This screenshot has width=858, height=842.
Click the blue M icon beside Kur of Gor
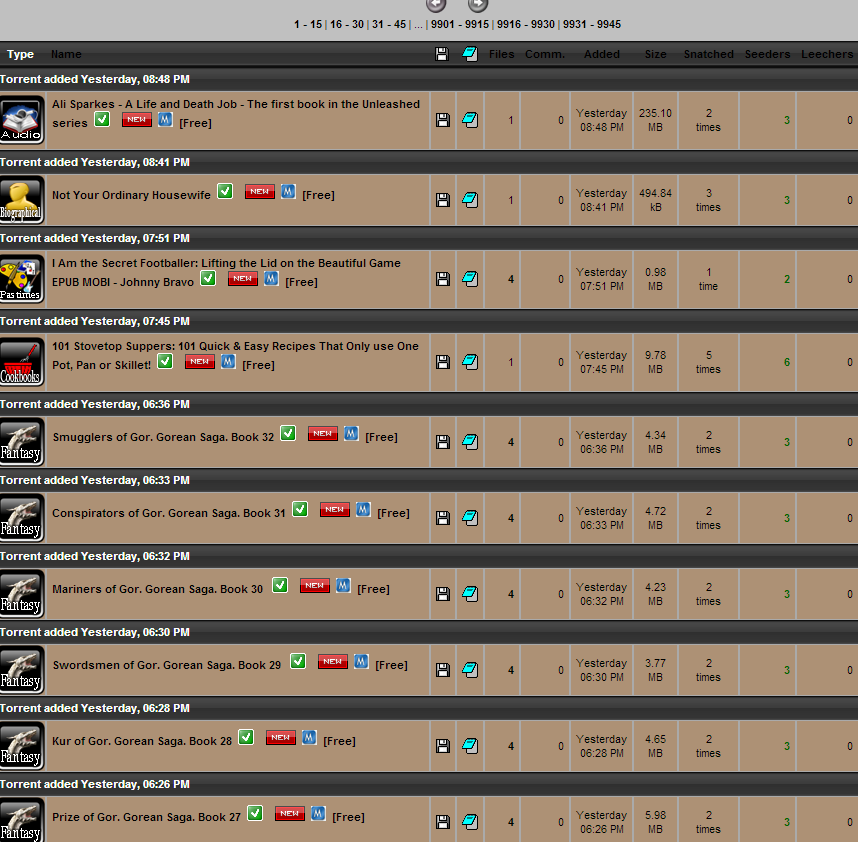(309, 738)
